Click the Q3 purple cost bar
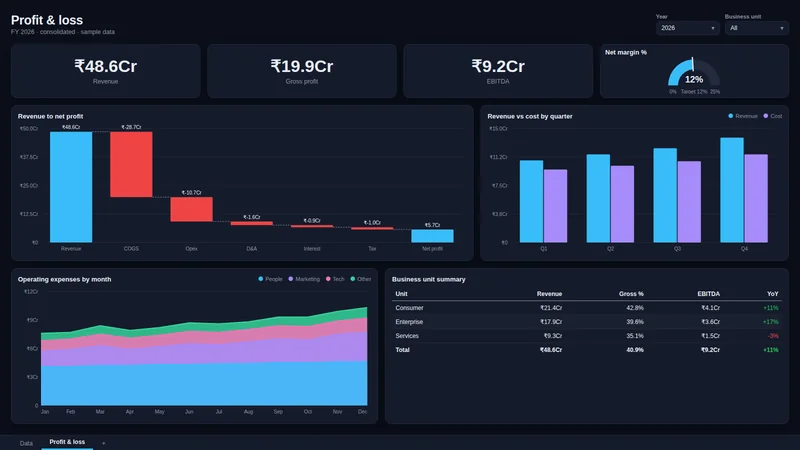Viewport: 800px width, 450px height. (x=689, y=202)
